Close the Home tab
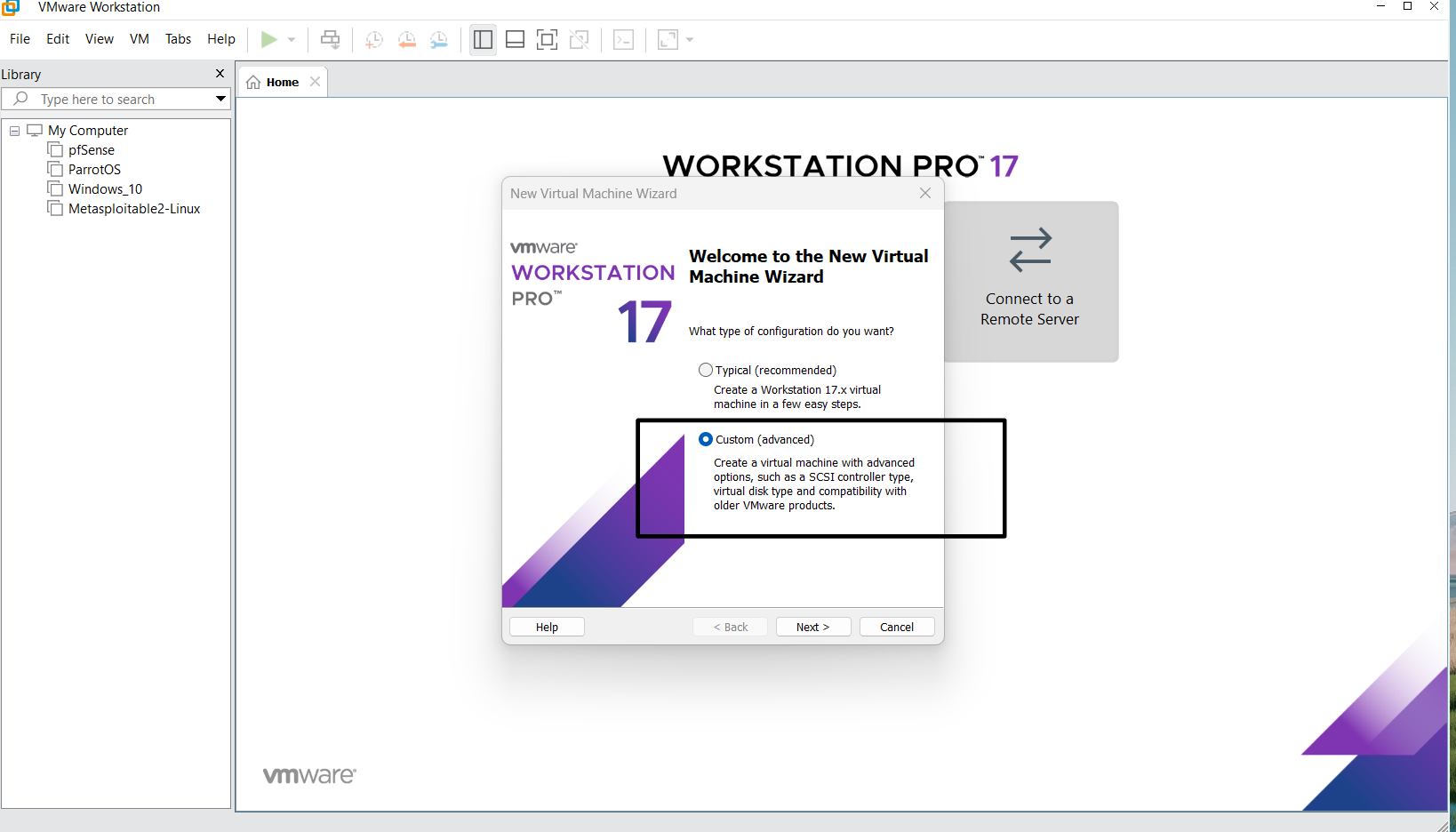 pyautogui.click(x=315, y=82)
